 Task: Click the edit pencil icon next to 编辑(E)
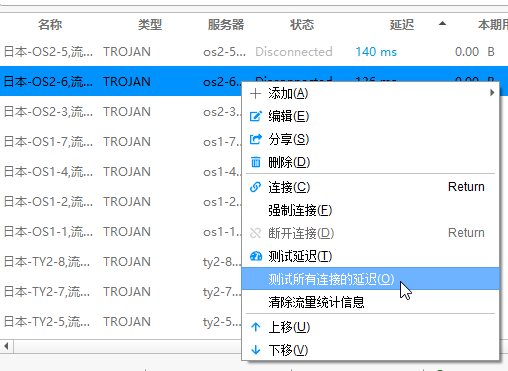[x=255, y=116]
